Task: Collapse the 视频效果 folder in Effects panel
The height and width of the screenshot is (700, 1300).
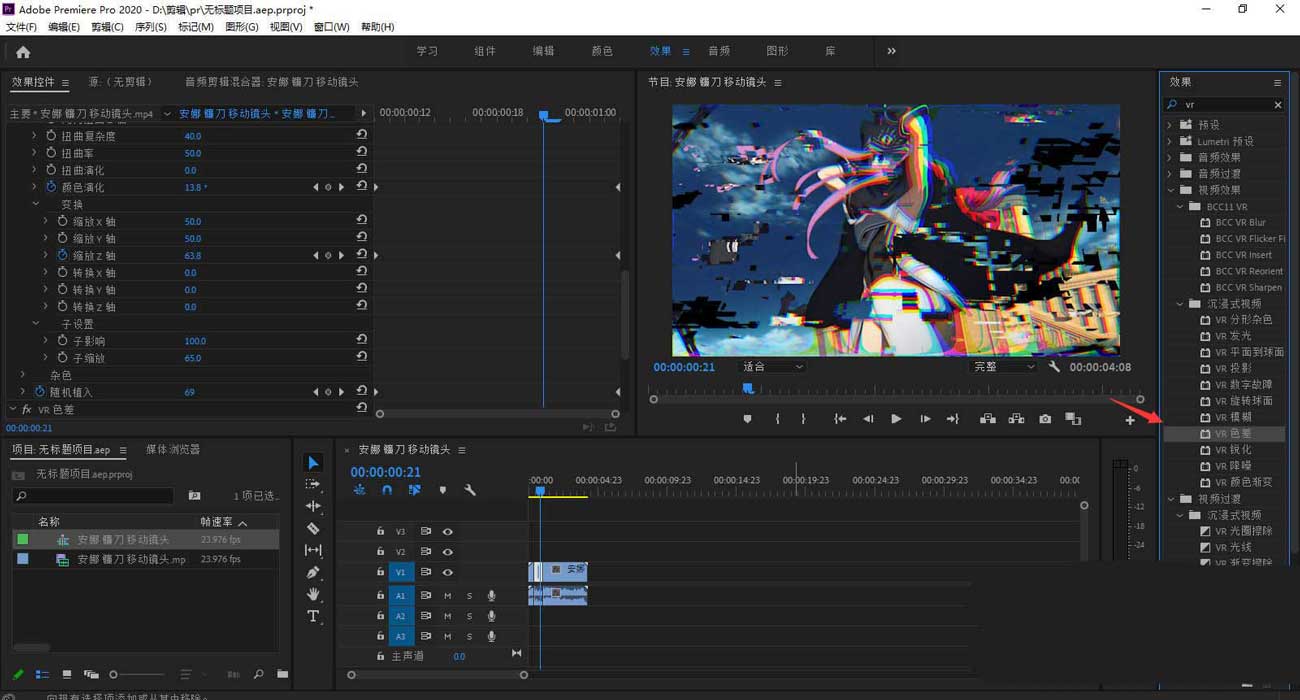Action: coord(1171,190)
